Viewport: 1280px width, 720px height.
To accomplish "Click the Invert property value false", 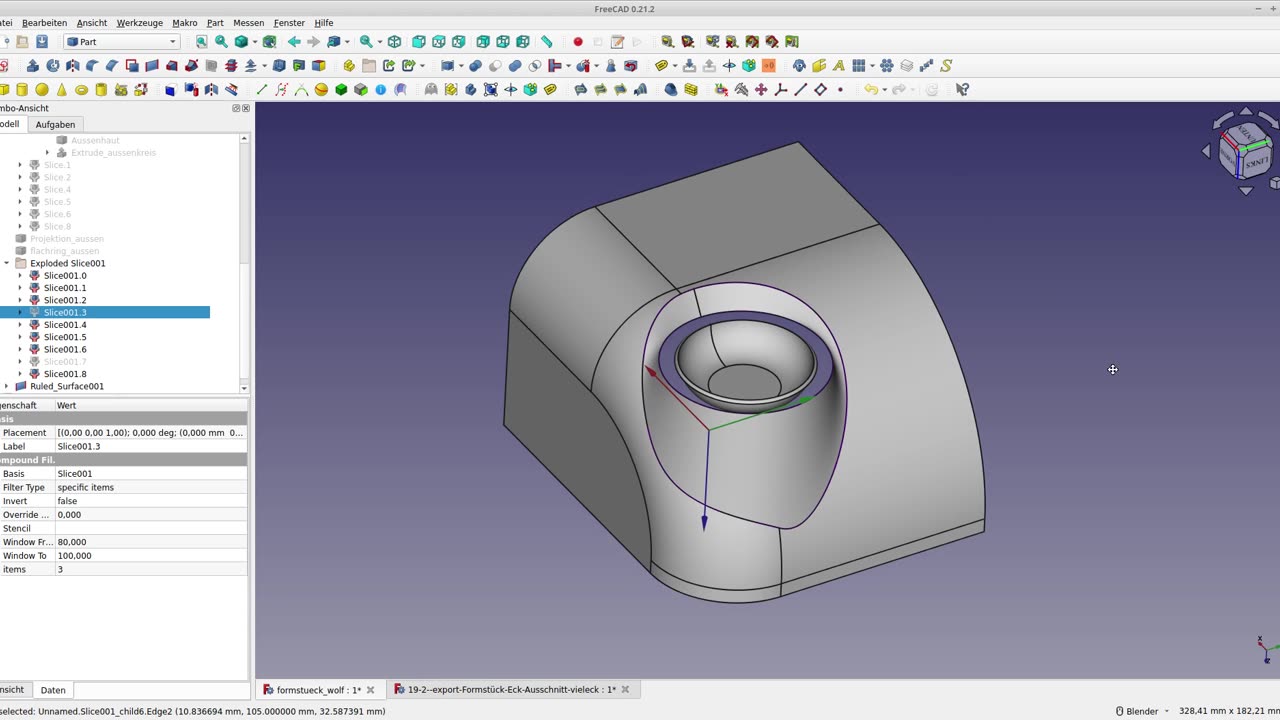I will (x=150, y=501).
